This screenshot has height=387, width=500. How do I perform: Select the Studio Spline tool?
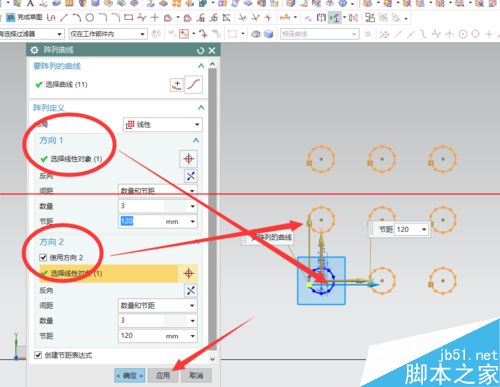(x=142, y=17)
